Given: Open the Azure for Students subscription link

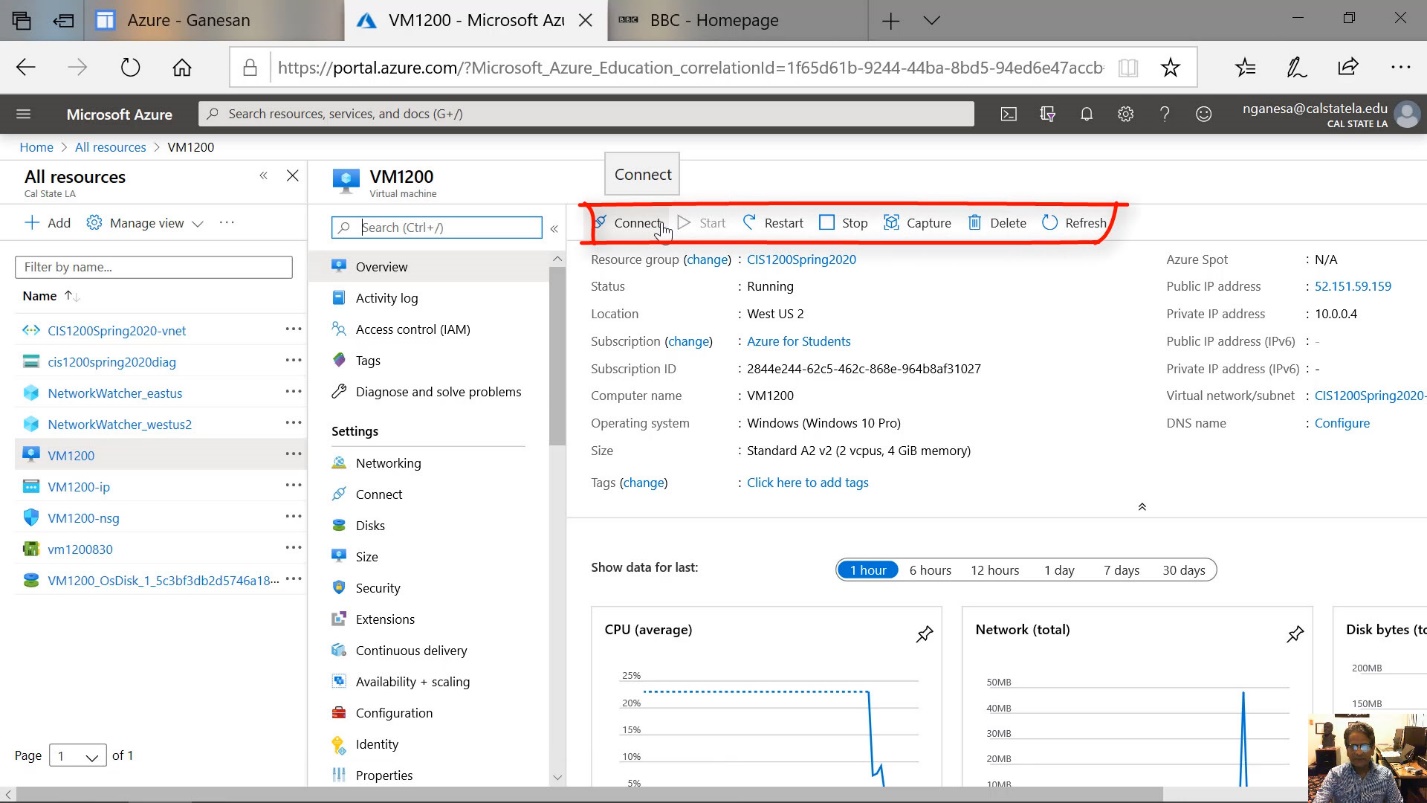Looking at the screenshot, I should tap(798, 341).
